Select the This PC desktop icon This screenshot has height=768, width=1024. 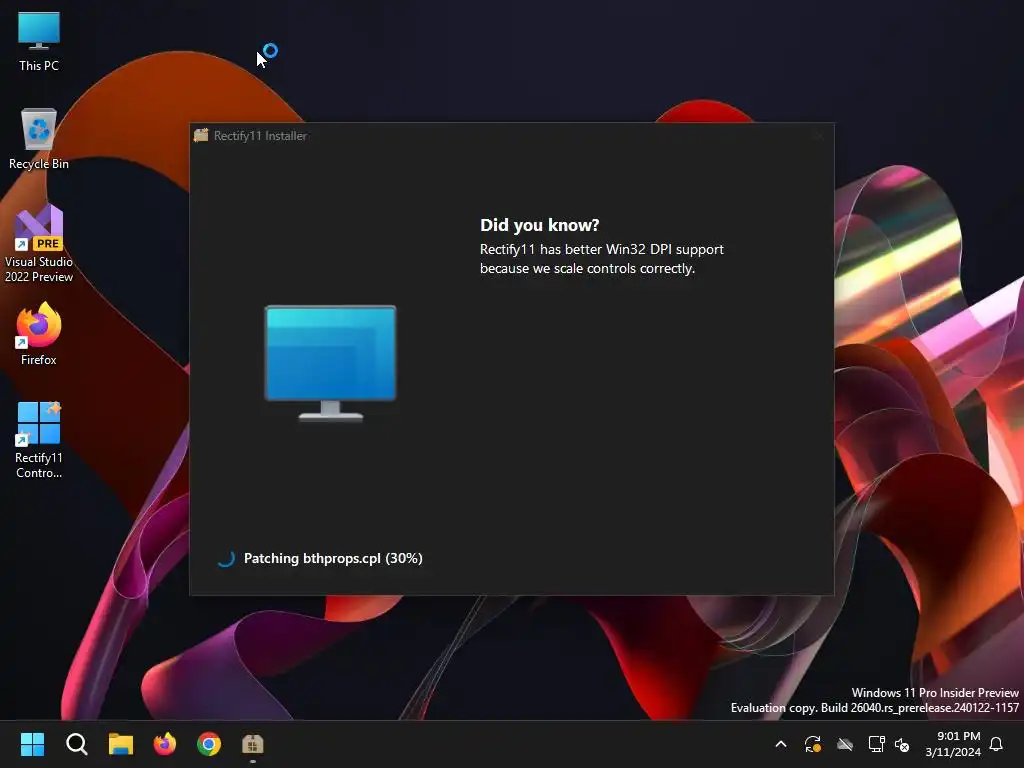pos(39,41)
